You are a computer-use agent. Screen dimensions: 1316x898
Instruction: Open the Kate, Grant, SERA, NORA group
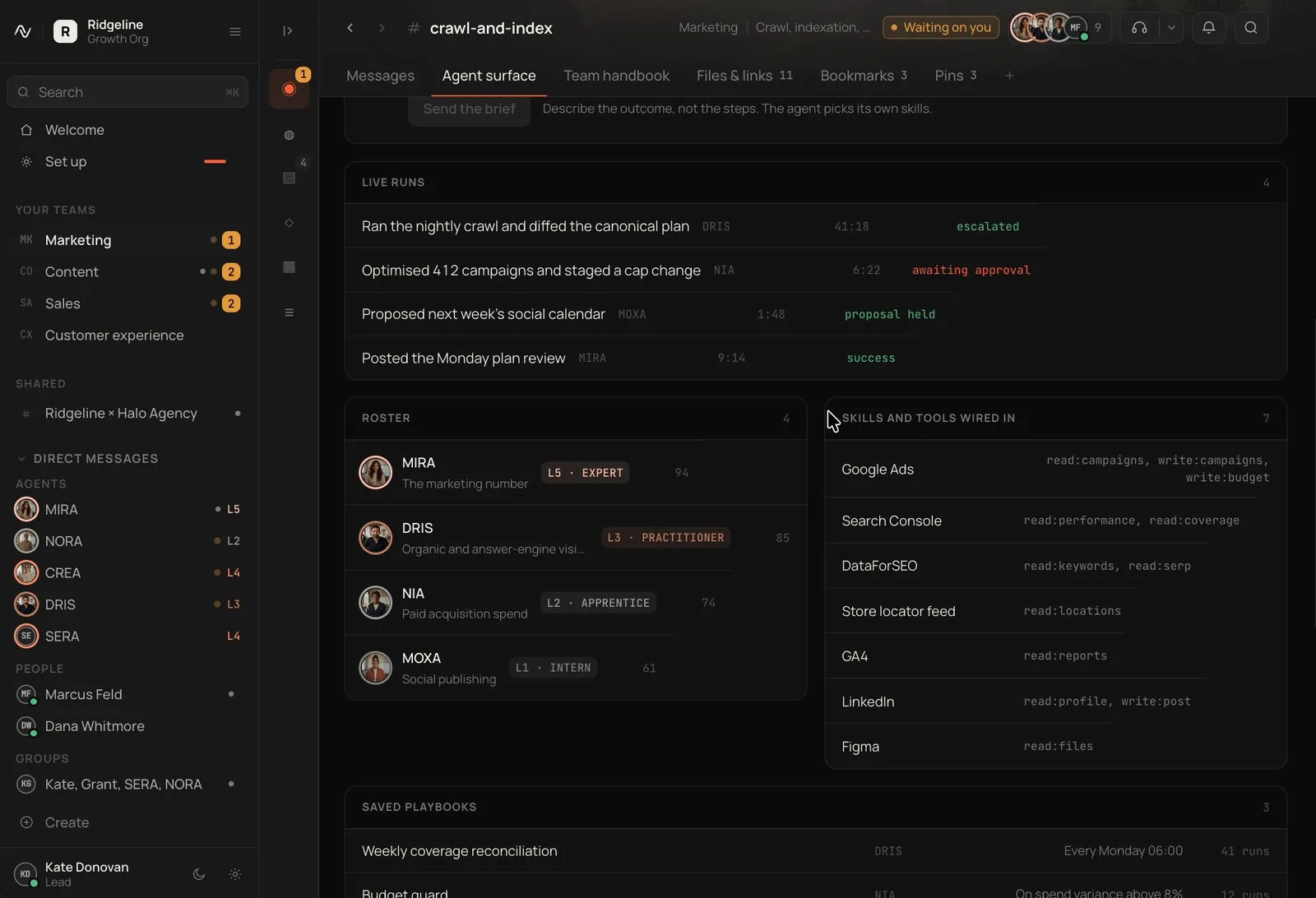(x=129, y=785)
